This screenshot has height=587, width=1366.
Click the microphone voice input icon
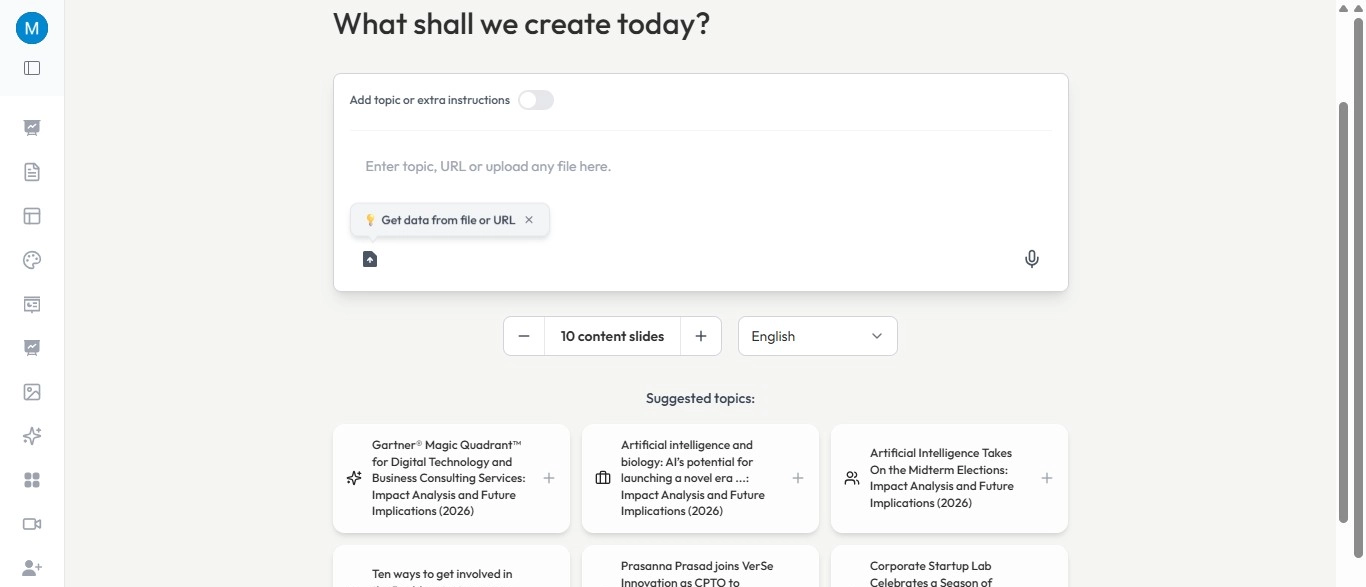(x=1032, y=259)
